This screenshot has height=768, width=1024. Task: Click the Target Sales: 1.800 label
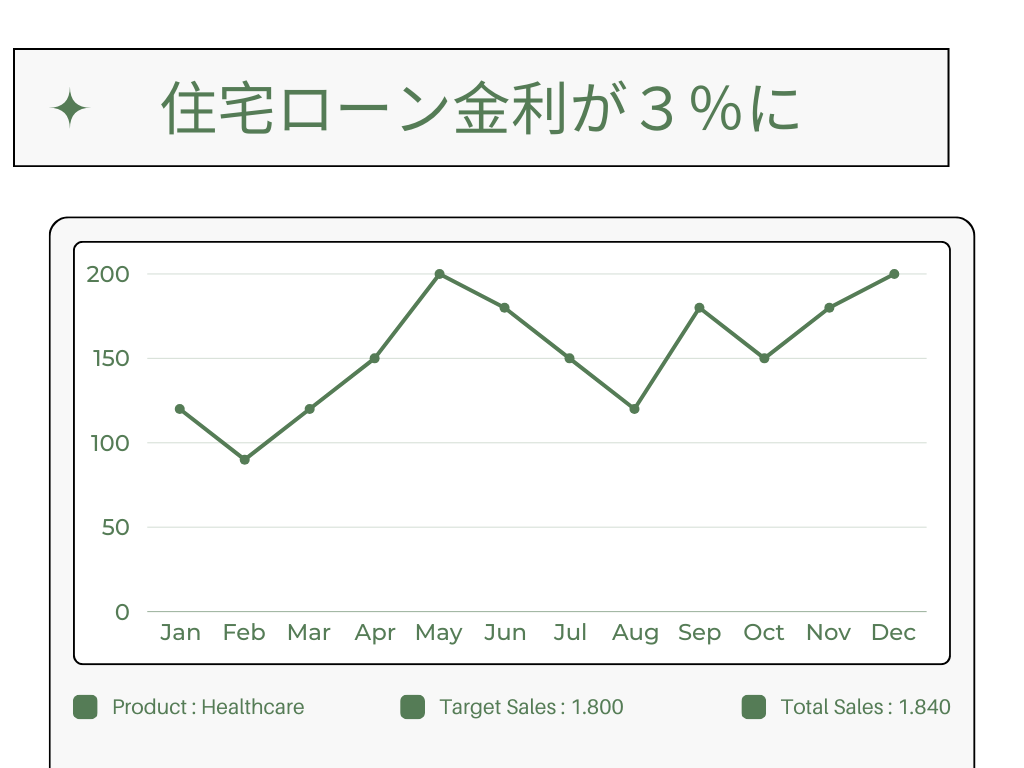[x=531, y=707]
